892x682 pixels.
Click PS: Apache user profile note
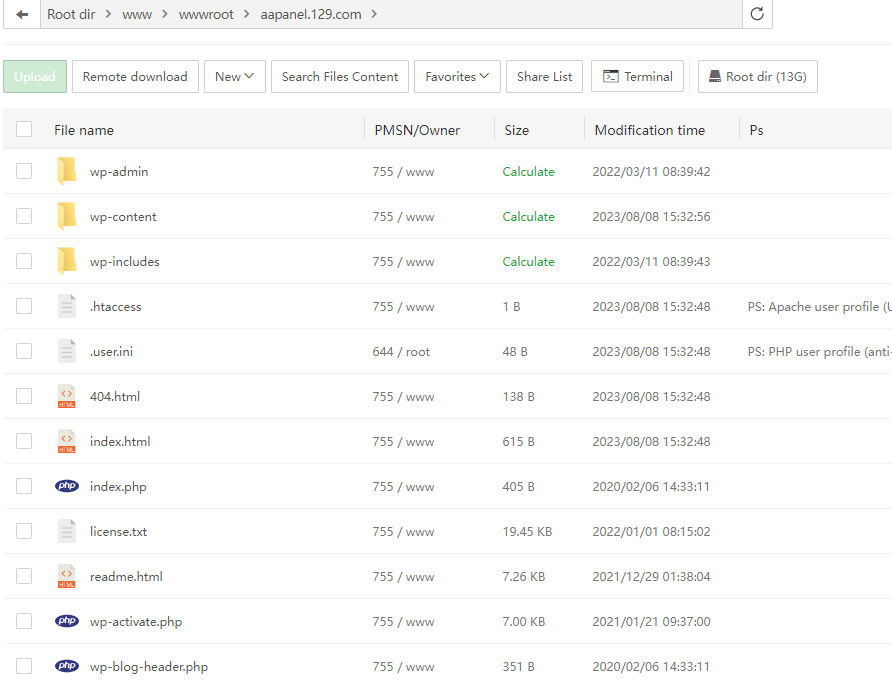coord(819,306)
